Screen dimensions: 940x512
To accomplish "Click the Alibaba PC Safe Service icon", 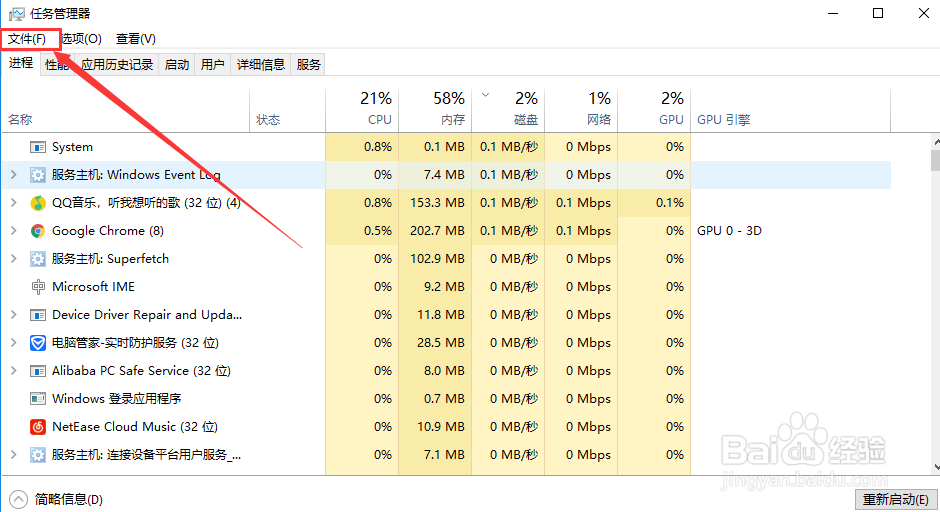I will [38, 371].
